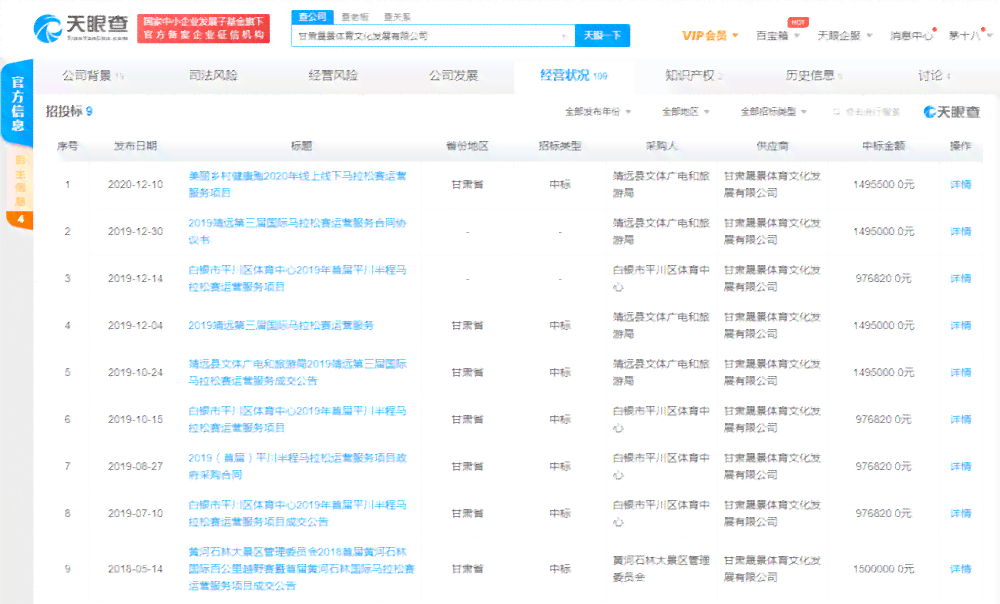Click the 招投标 9 section heading
Screen dimensions: 1000x604
click(69, 112)
